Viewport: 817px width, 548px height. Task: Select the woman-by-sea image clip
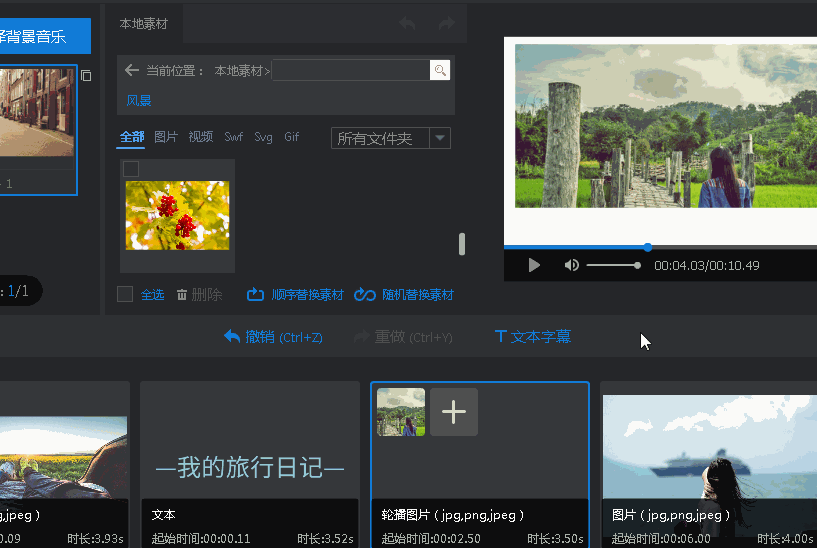click(x=710, y=464)
